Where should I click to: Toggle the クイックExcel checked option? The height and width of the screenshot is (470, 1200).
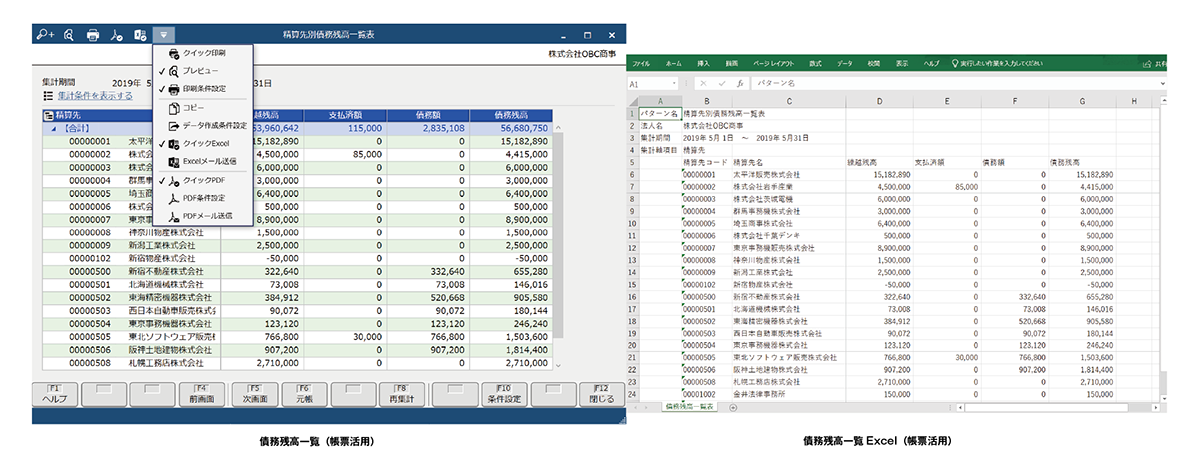tap(206, 144)
